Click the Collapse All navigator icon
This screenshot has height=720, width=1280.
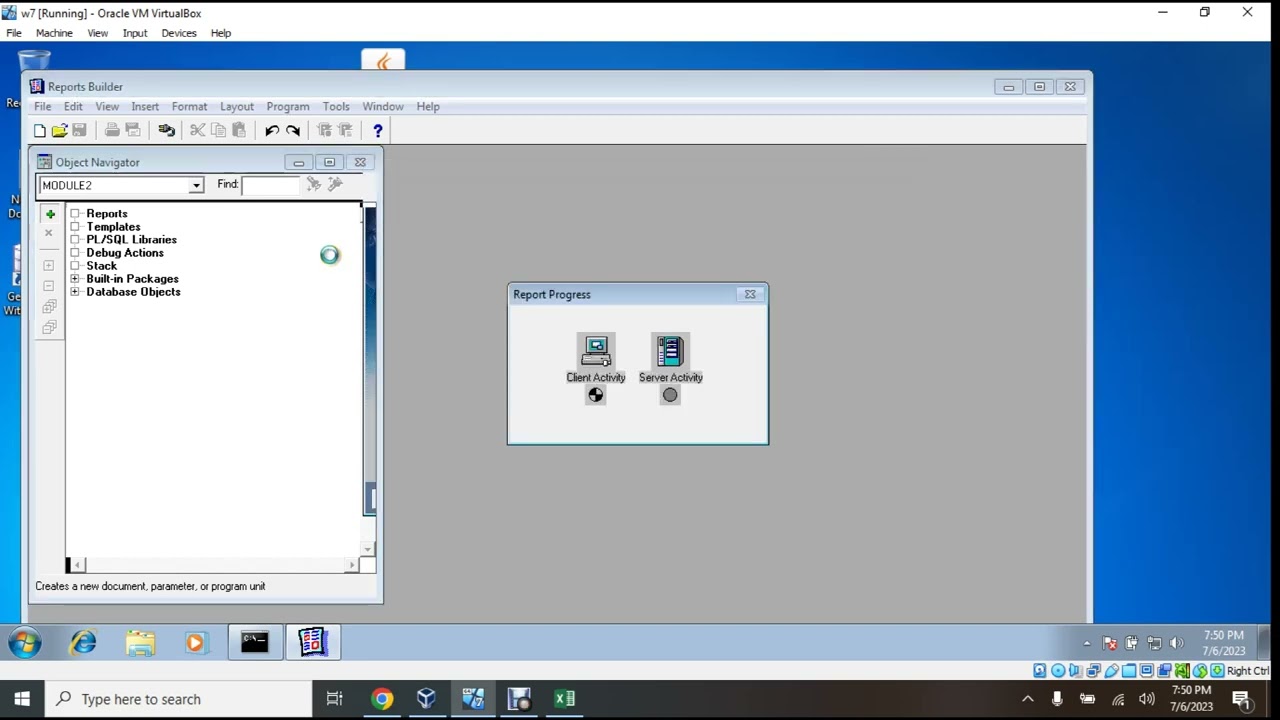pyautogui.click(x=49, y=327)
